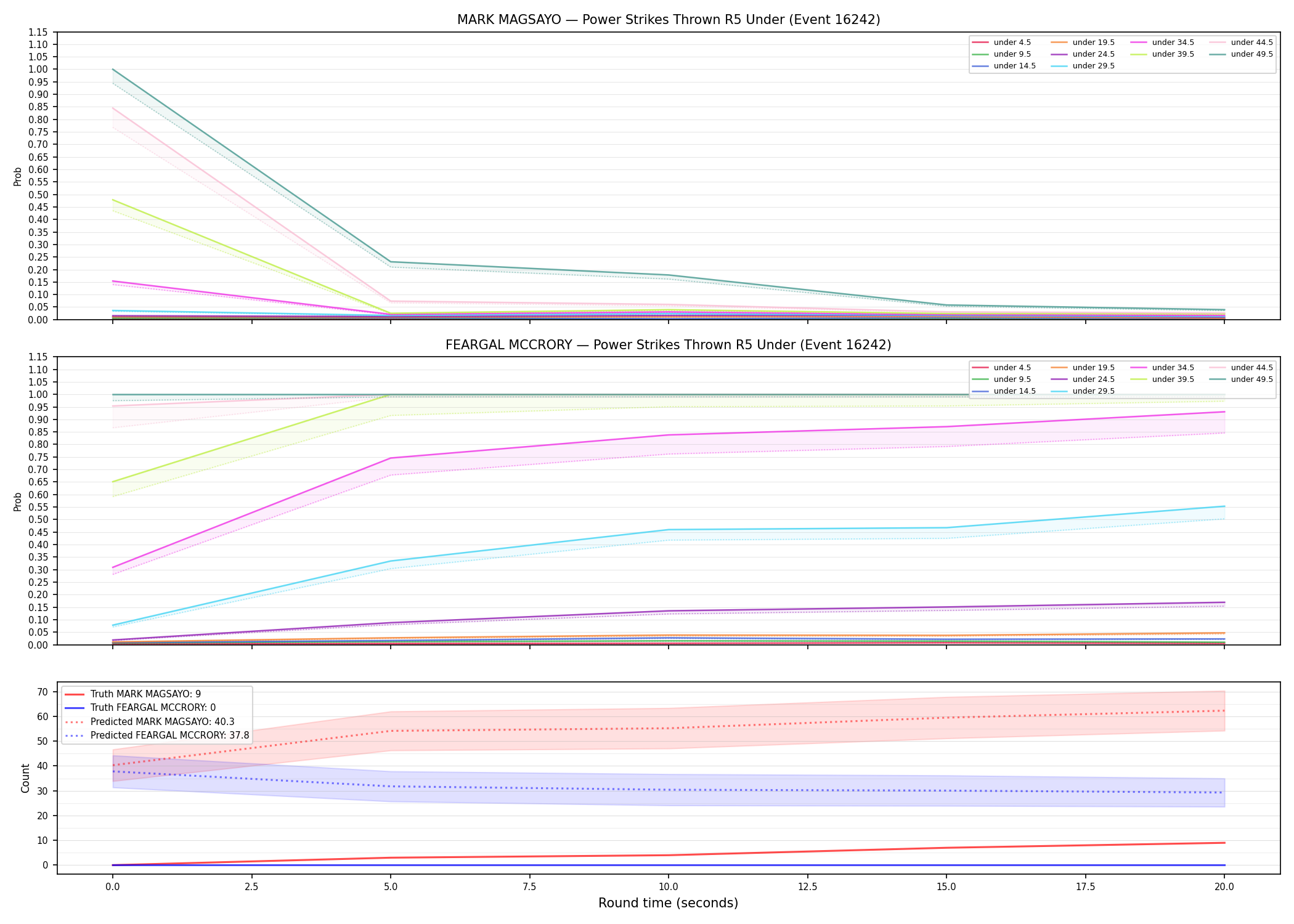Select the "Truth MARK MAGSAYO: 9" legend text
This screenshot has width=1294, height=924.
[x=145, y=694]
